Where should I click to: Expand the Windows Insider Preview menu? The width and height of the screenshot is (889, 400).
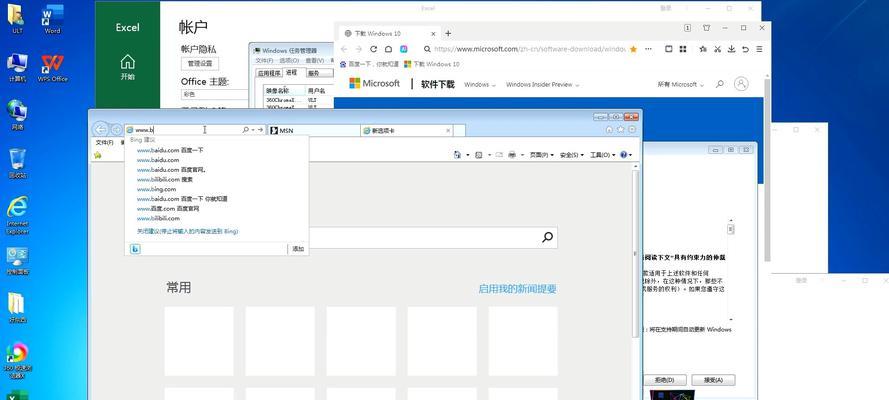(x=543, y=84)
